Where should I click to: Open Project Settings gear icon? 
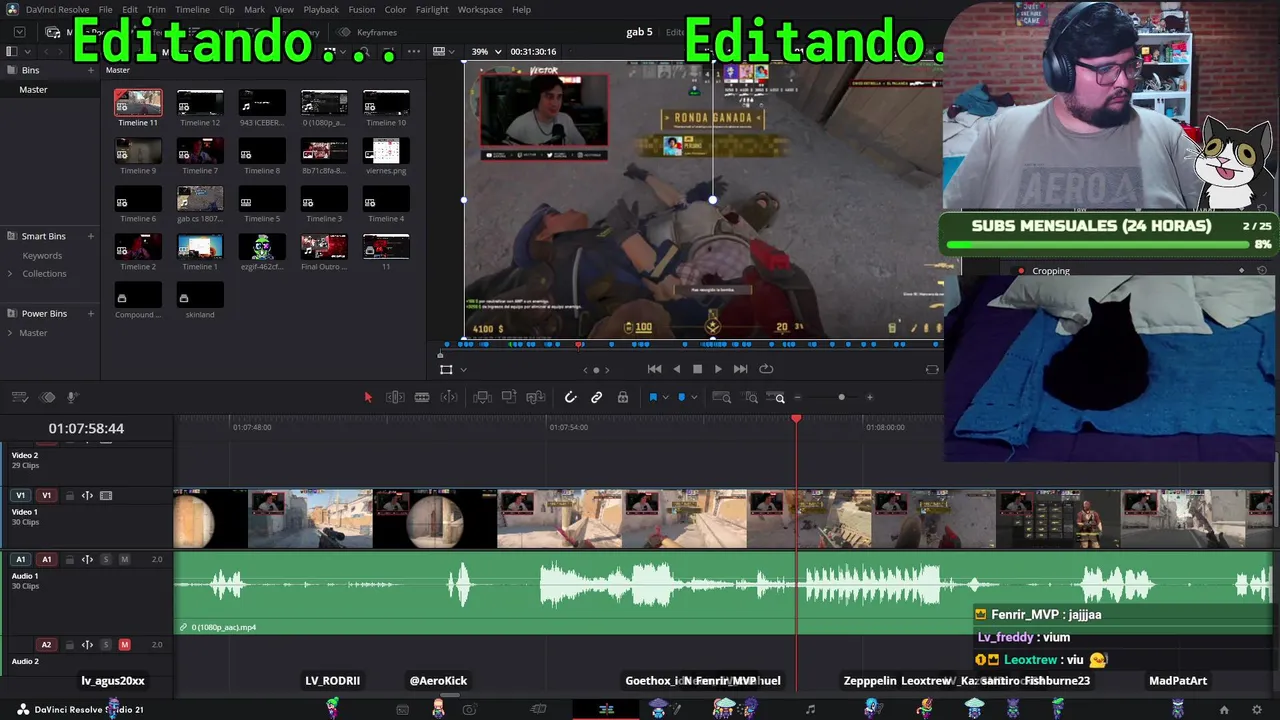point(1257,710)
